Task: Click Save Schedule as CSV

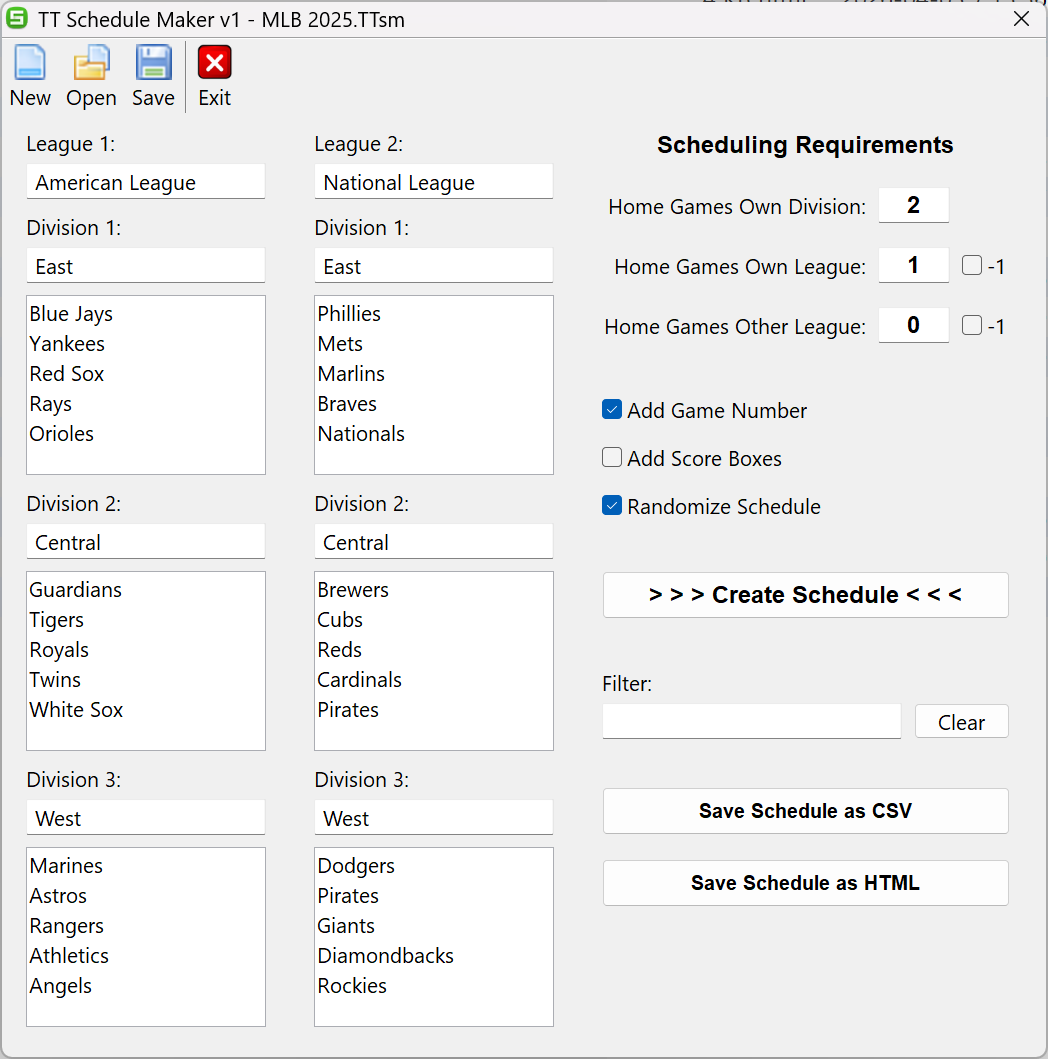Action: point(805,811)
